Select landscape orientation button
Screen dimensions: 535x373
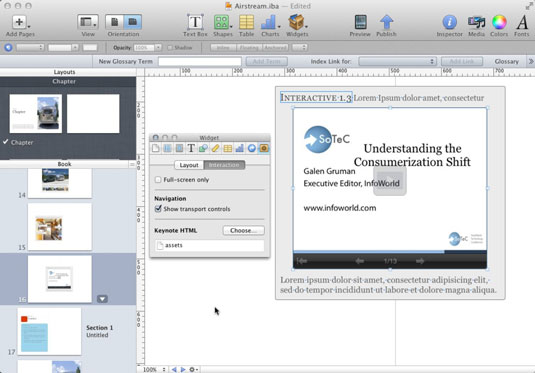pos(132,23)
